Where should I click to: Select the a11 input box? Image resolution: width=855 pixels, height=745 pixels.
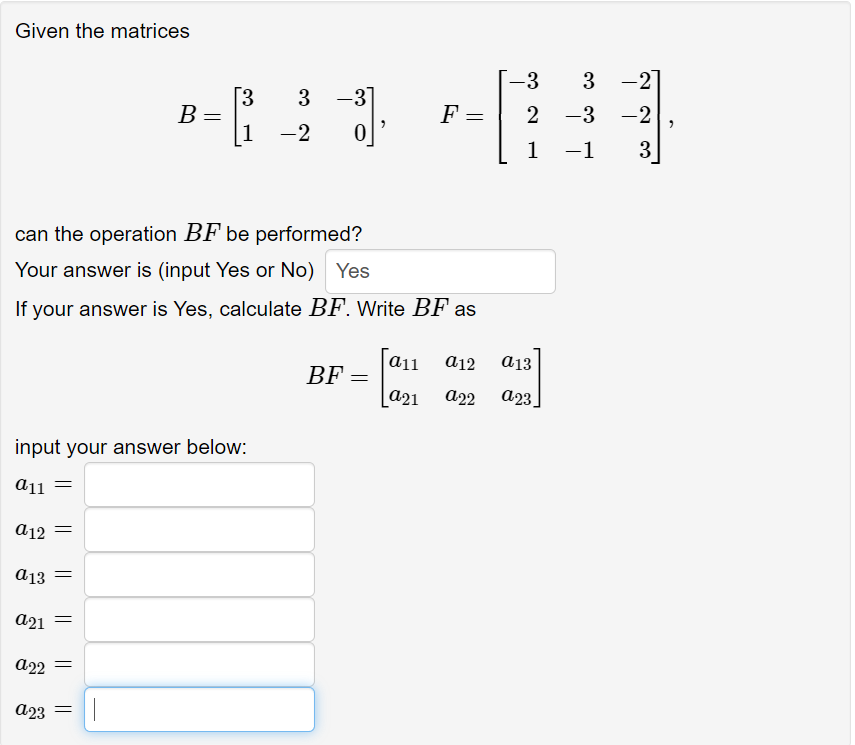[x=199, y=484]
